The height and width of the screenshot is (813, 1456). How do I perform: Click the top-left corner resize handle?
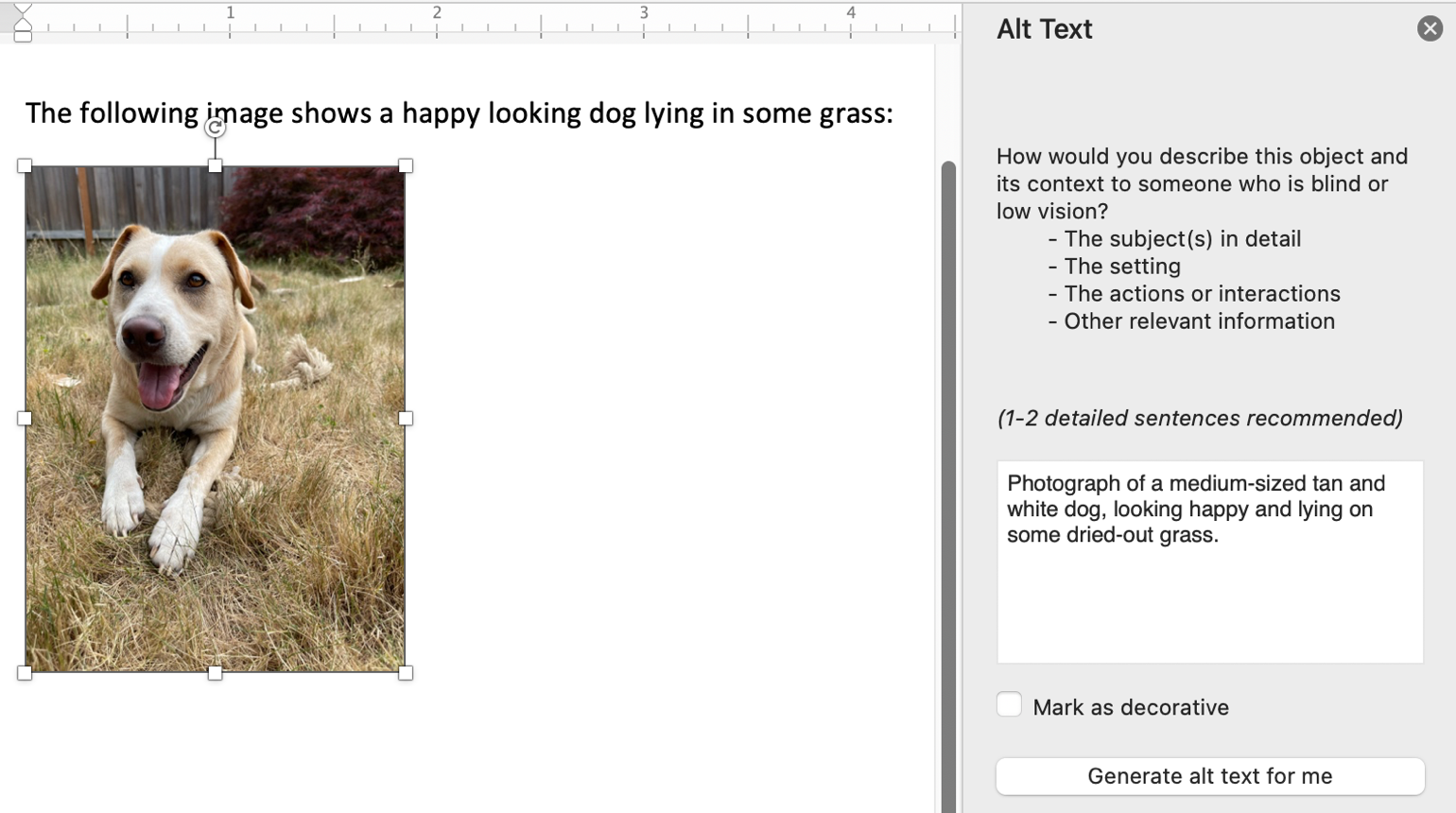pyautogui.click(x=25, y=165)
